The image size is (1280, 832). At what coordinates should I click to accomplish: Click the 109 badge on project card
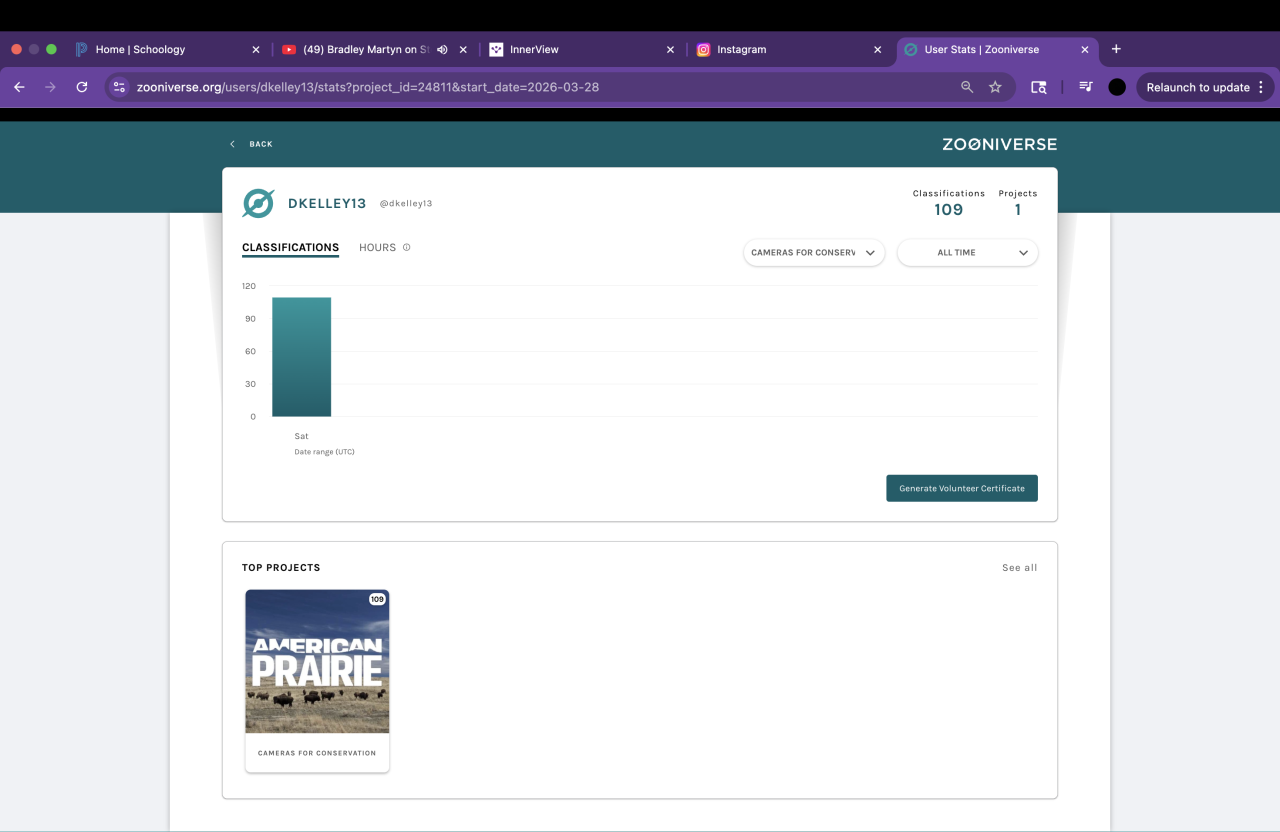(x=377, y=599)
